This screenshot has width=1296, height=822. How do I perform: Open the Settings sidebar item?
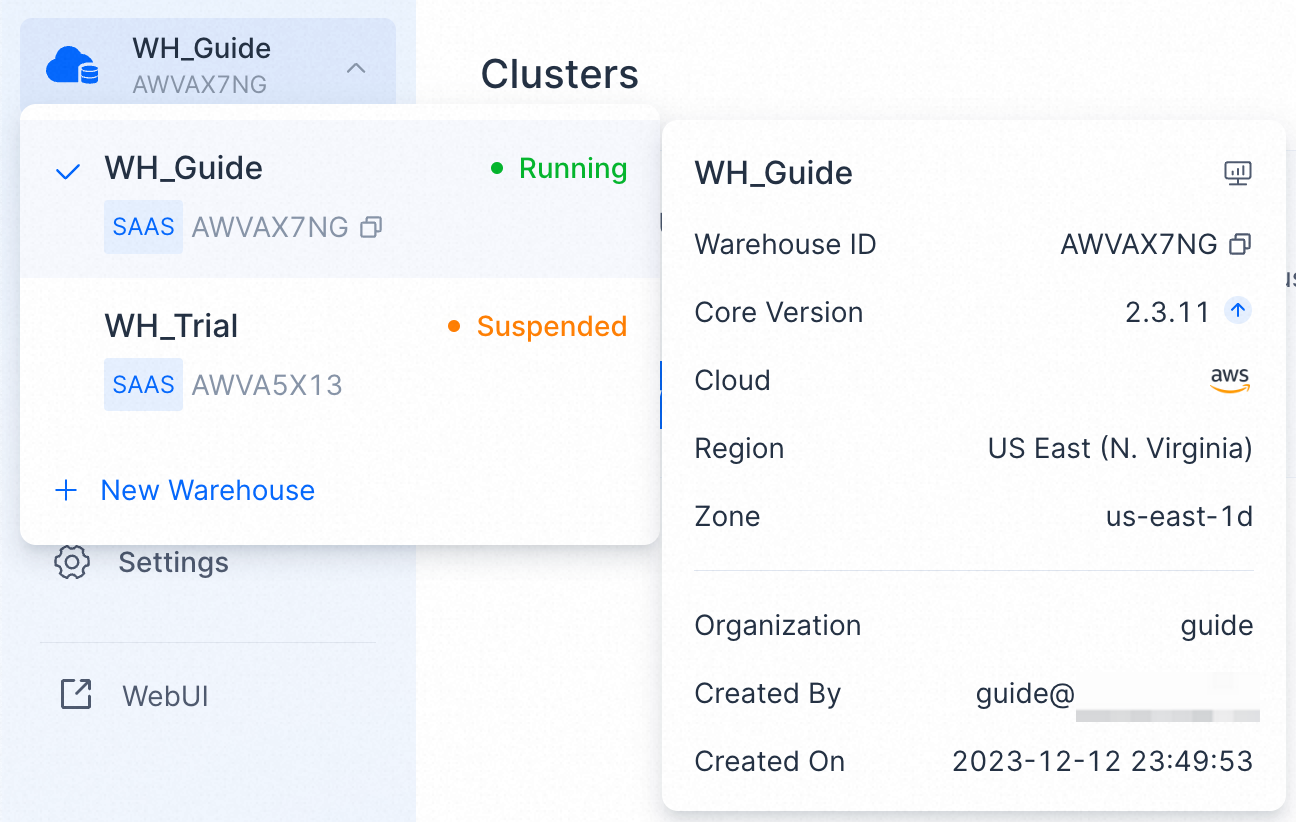pyautogui.click(x=173, y=562)
